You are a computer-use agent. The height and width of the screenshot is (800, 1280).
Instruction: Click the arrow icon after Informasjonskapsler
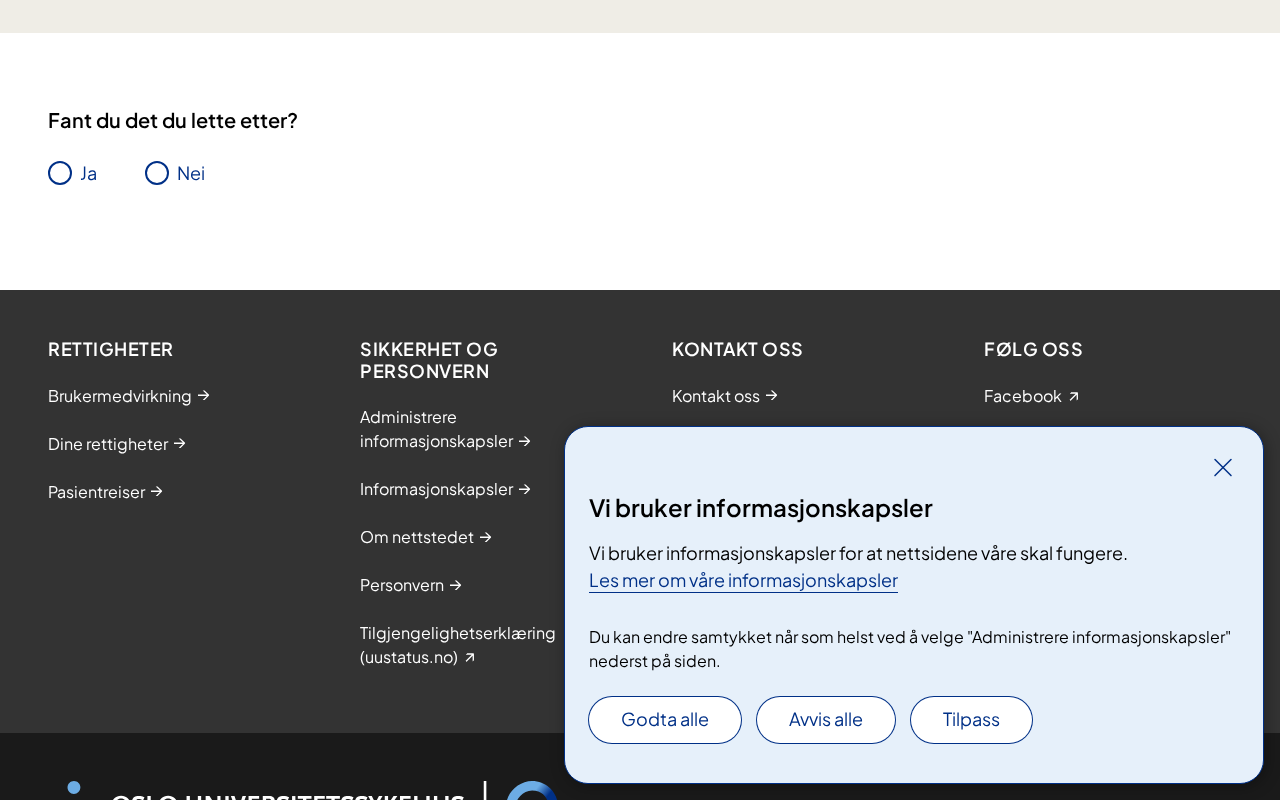tap(524, 489)
